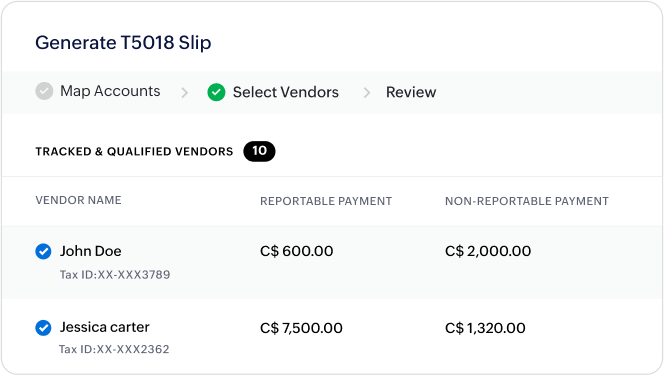This screenshot has width=664, height=375.
Task: Jump to the Review step
Action: coord(411,92)
